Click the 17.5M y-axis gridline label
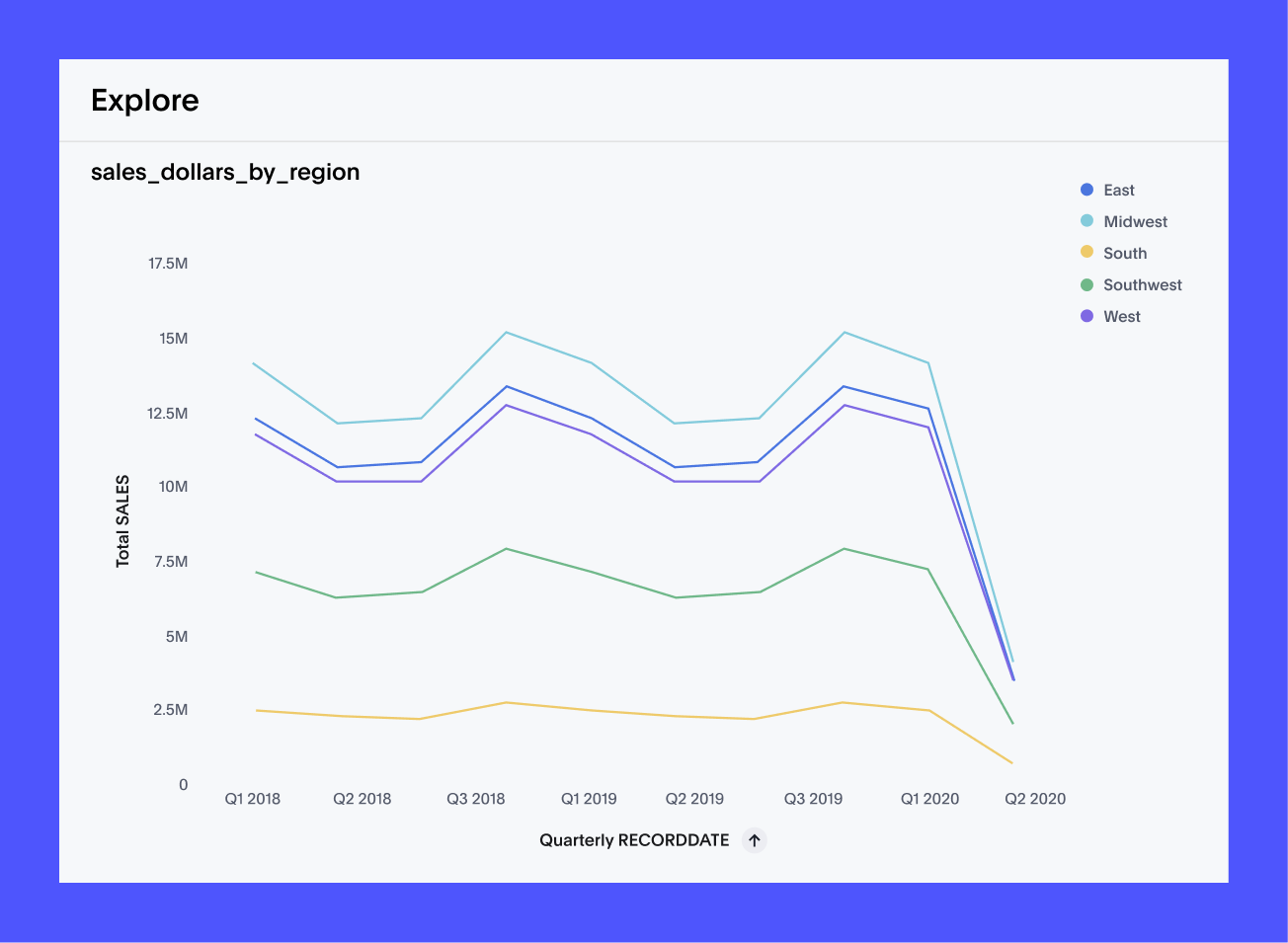 coord(168,263)
